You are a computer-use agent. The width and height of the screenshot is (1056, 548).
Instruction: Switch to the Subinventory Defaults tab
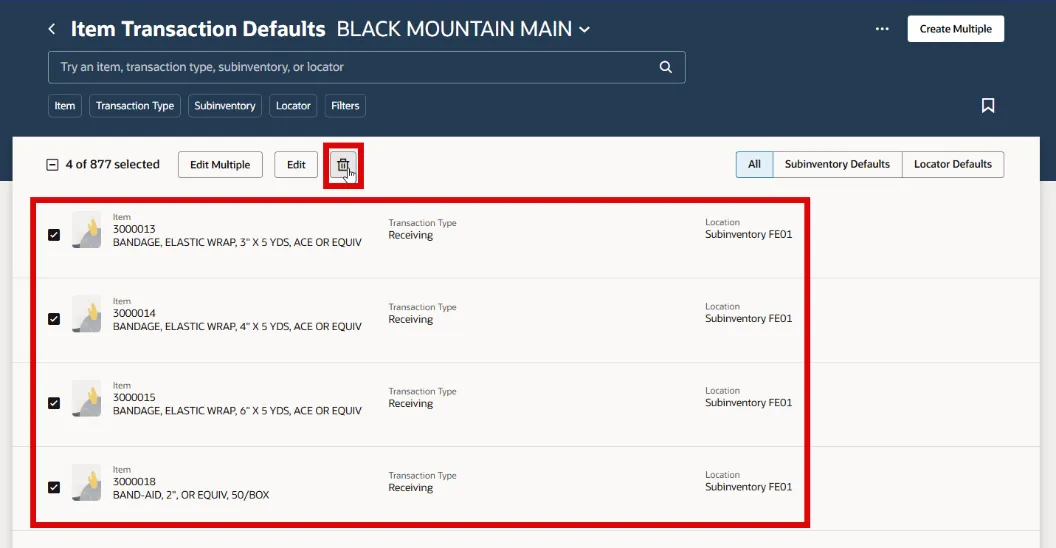click(837, 164)
